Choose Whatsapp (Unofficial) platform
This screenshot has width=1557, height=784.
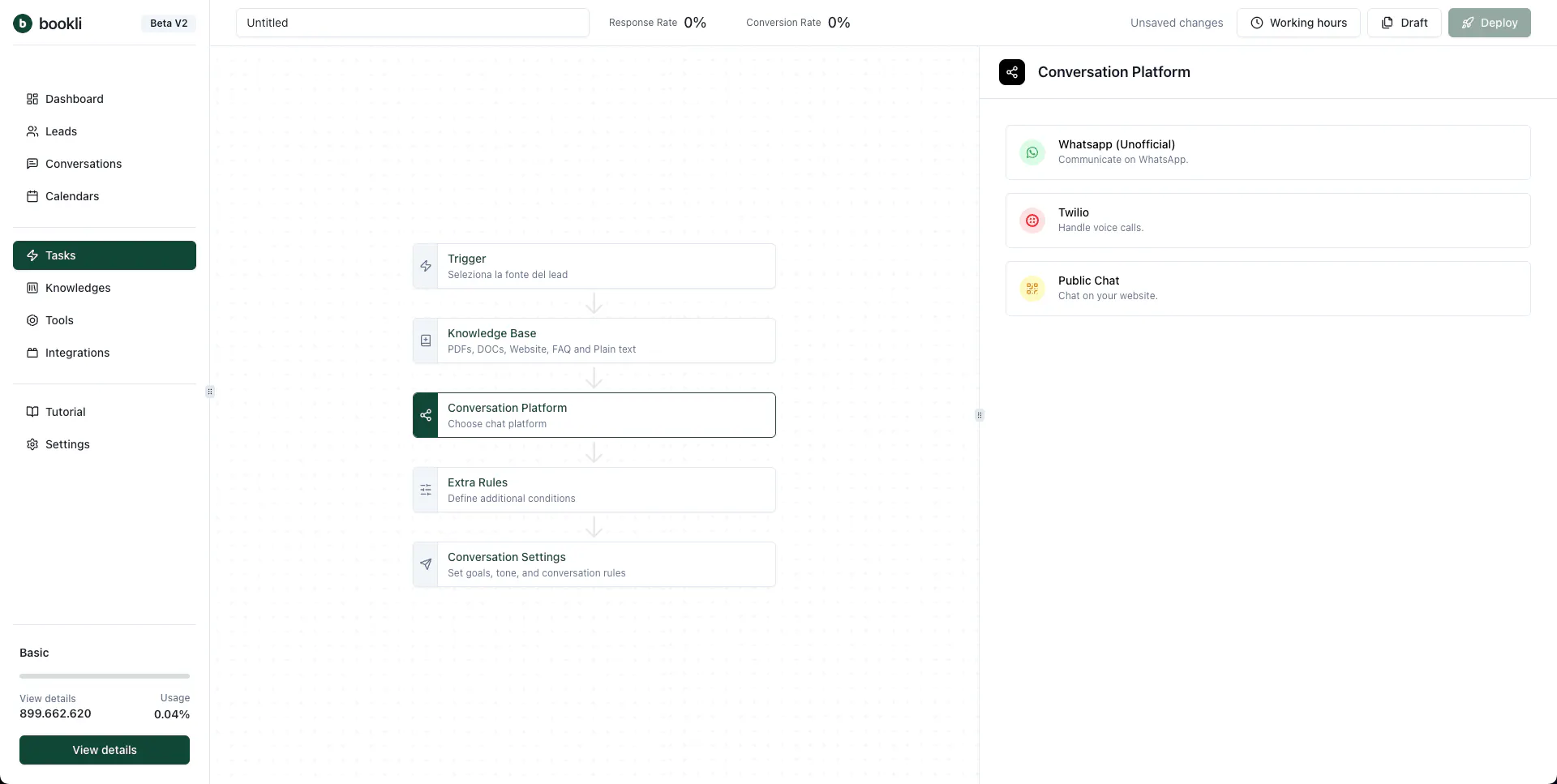pos(1268,152)
